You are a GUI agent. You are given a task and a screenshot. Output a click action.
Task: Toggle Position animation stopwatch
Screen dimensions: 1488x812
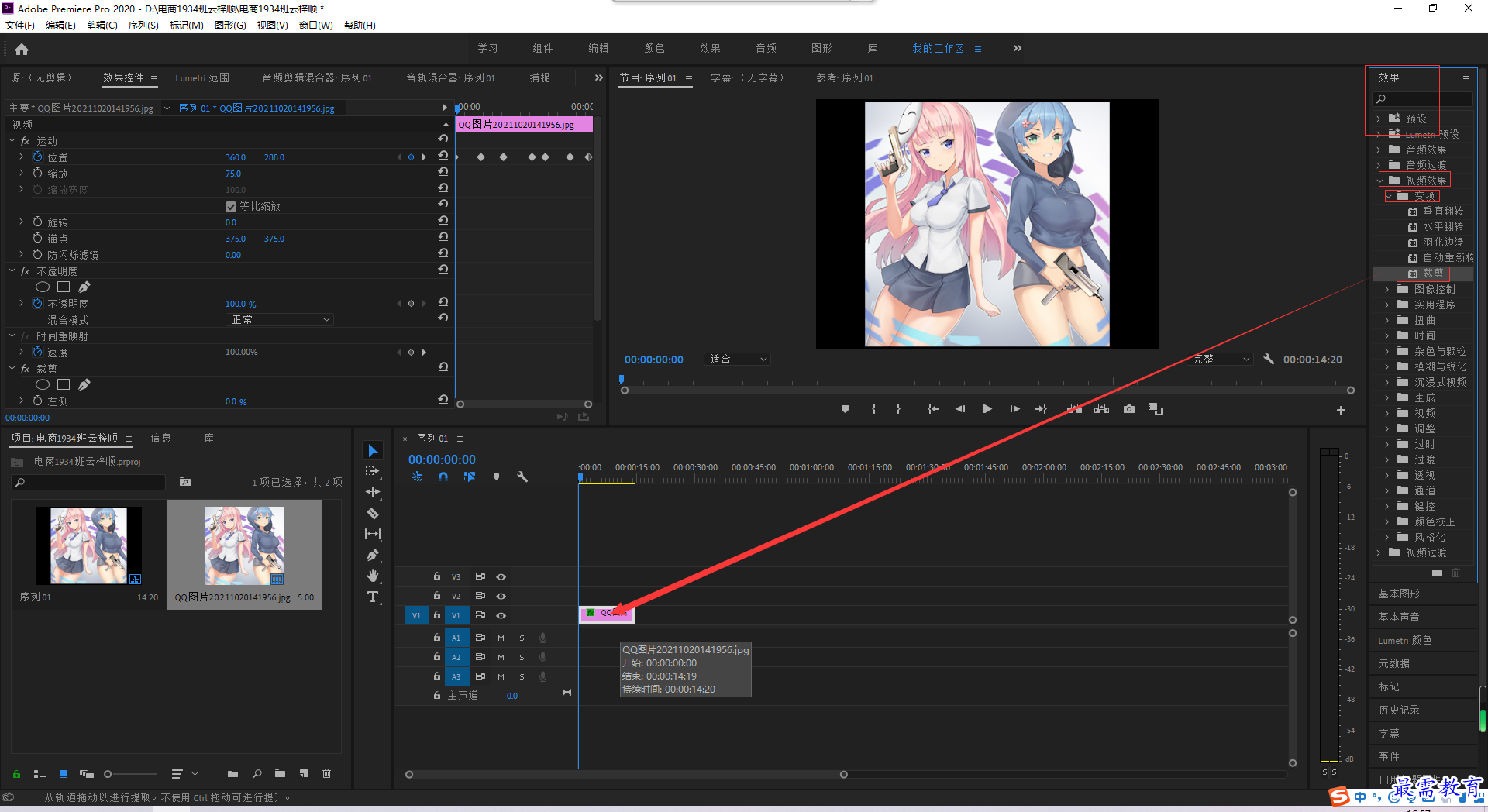coord(37,157)
